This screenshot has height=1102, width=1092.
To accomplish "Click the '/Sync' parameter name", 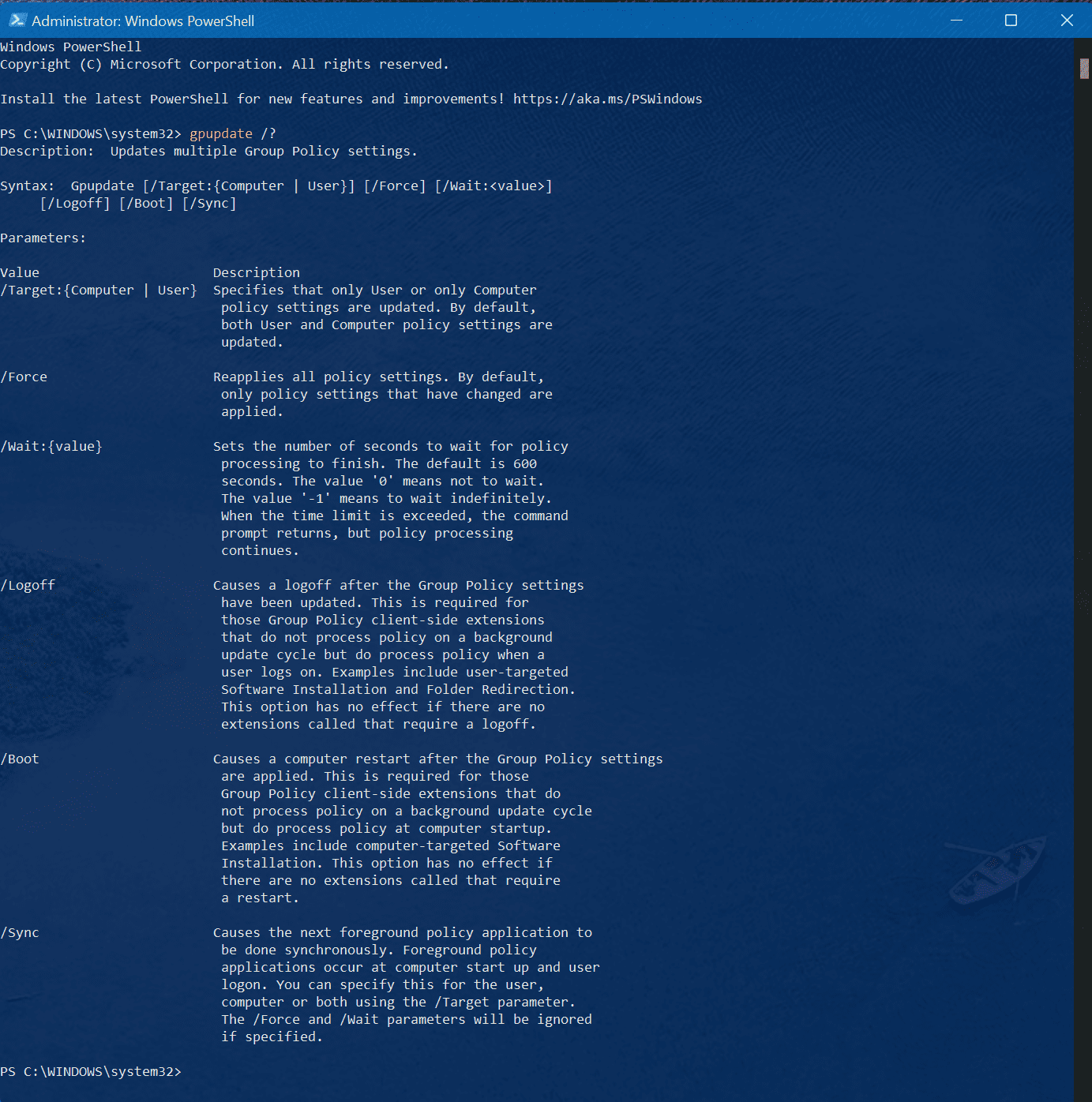I will point(20,932).
